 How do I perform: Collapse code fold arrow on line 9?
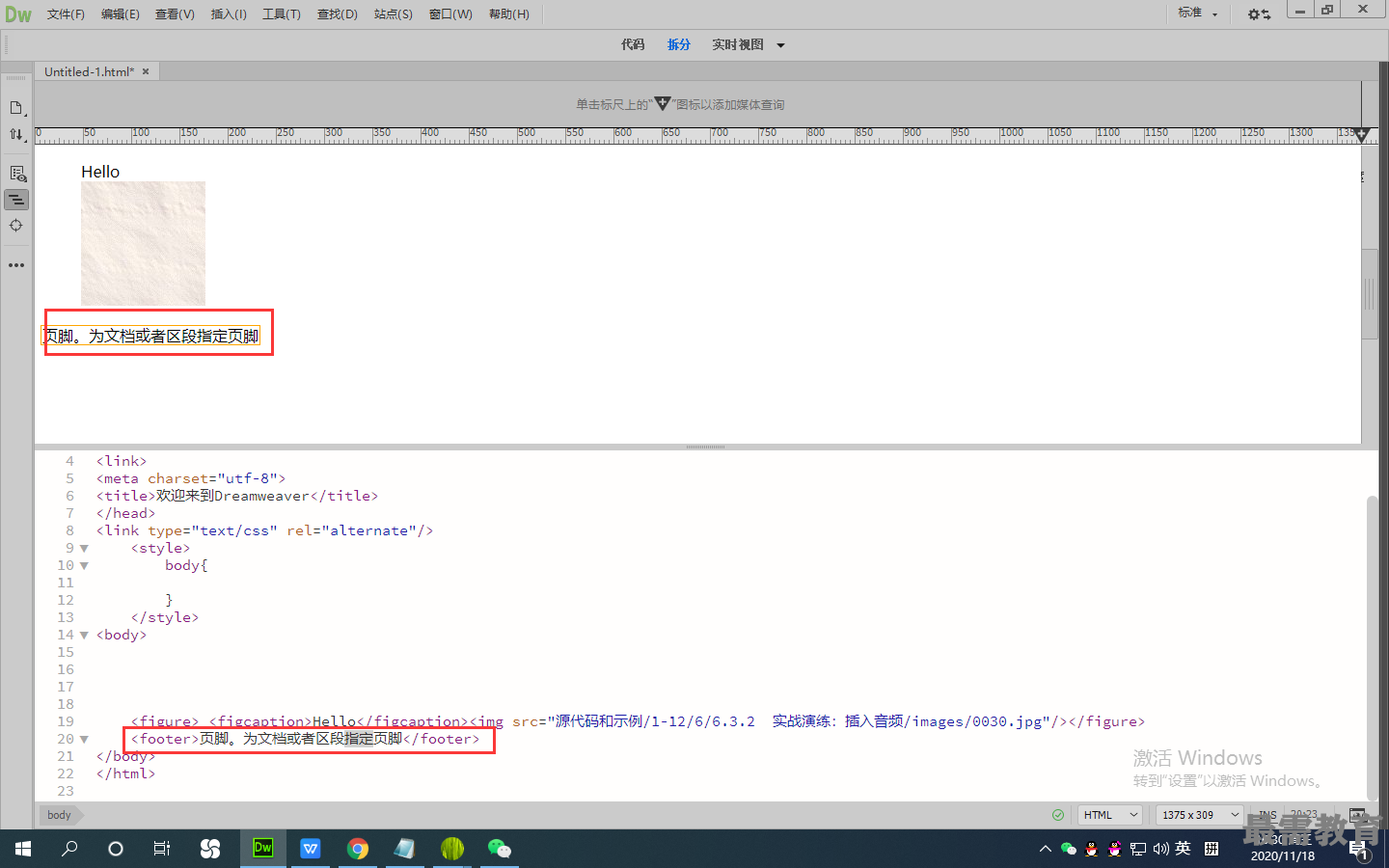coord(84,549)
